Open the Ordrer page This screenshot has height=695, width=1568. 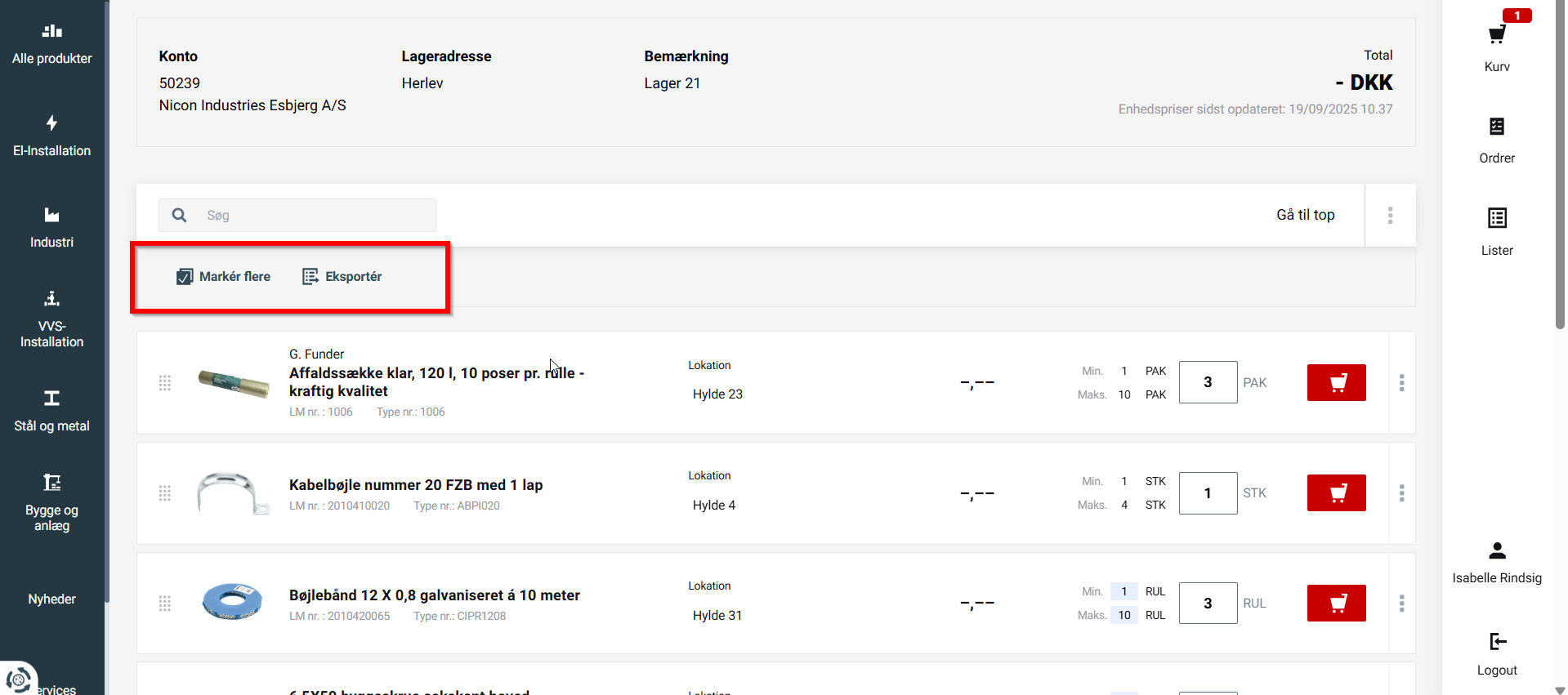click(x=1496, y=139)
